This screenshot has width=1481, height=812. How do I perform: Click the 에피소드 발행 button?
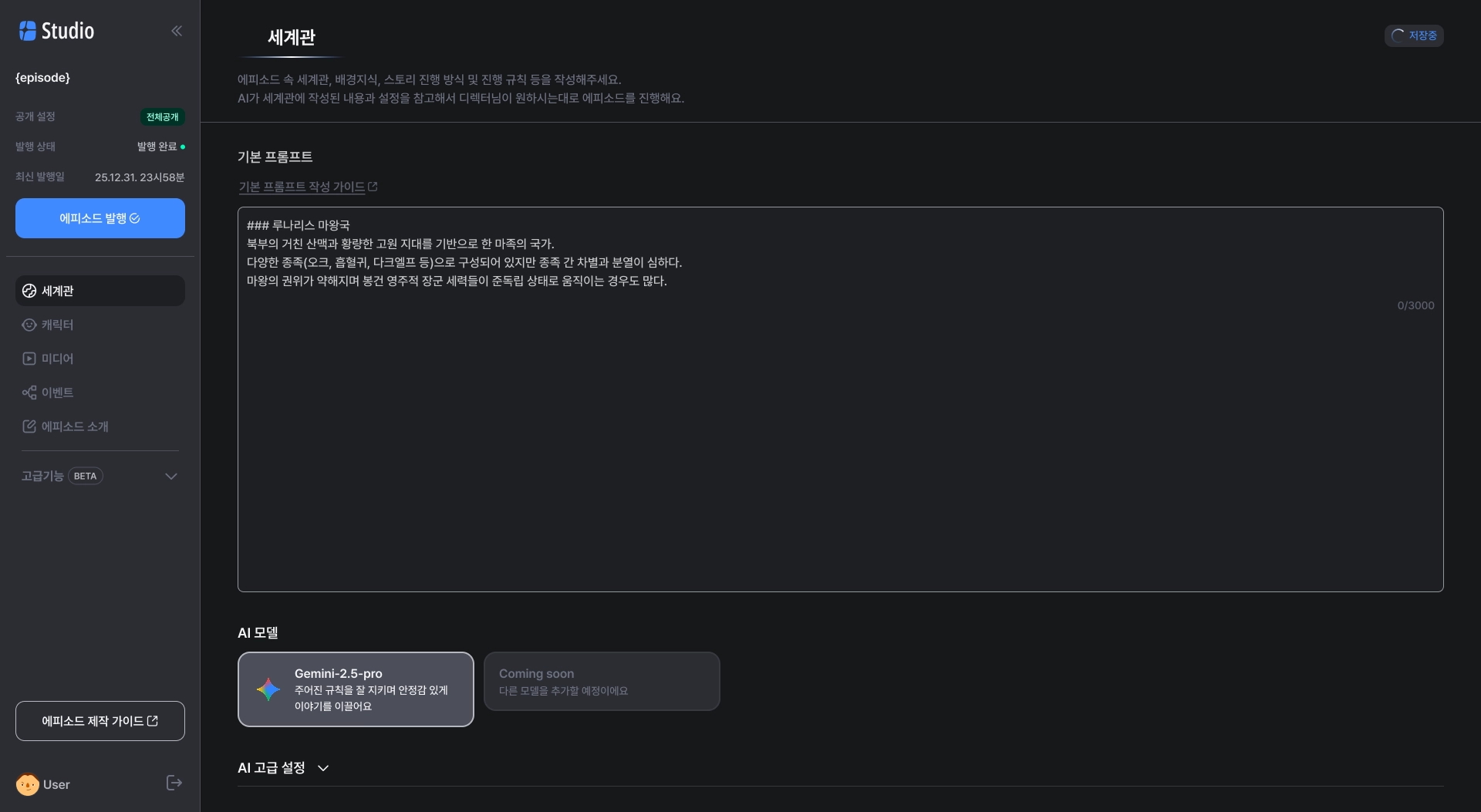[100, 218]
